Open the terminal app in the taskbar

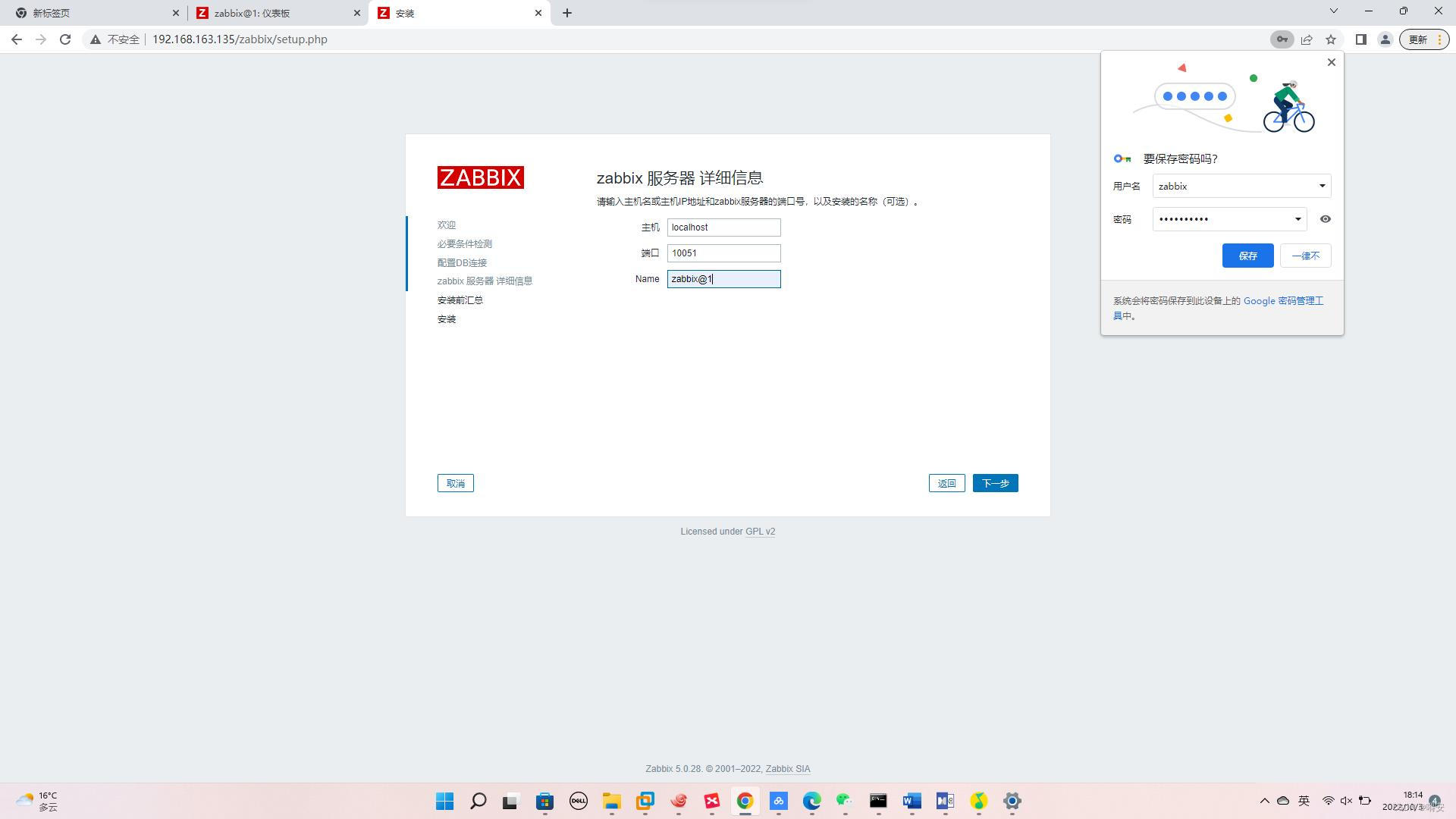[x=878, y=801]
